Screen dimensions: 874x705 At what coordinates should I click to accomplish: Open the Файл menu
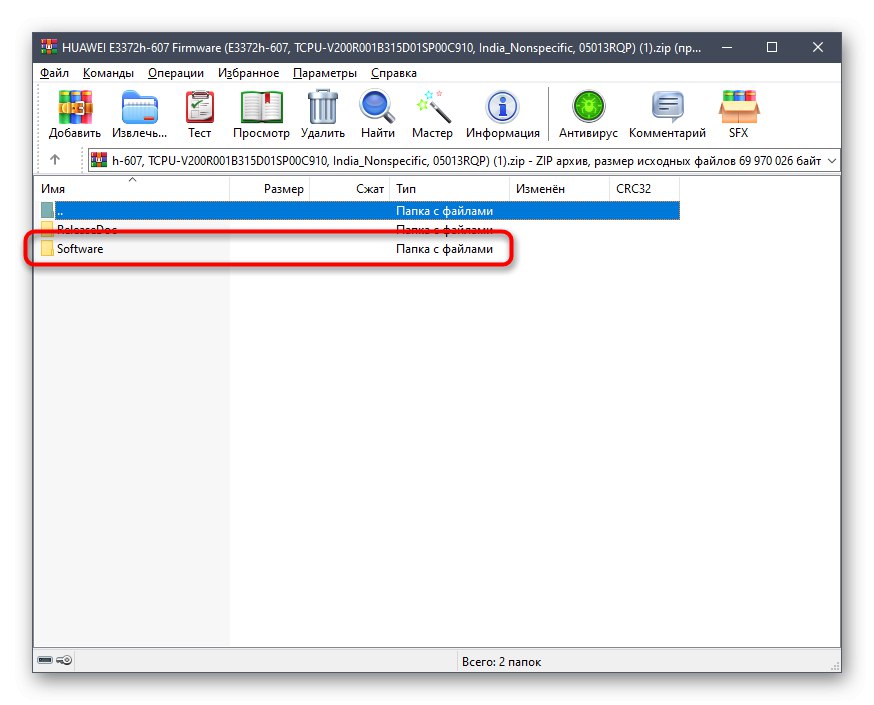(x=54, y=73)
